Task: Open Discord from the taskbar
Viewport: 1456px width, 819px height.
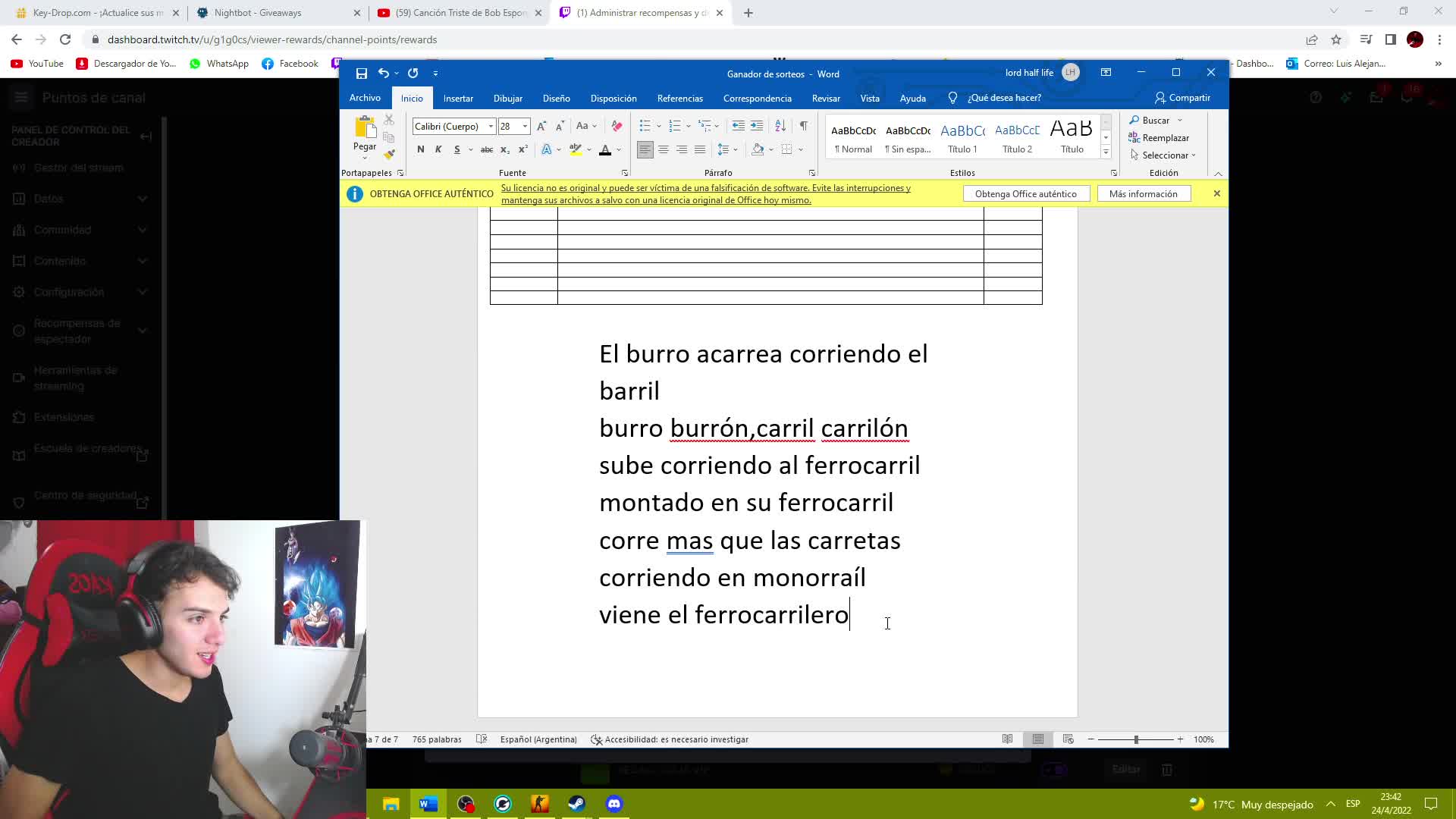Action: click(x=614, y=804)
